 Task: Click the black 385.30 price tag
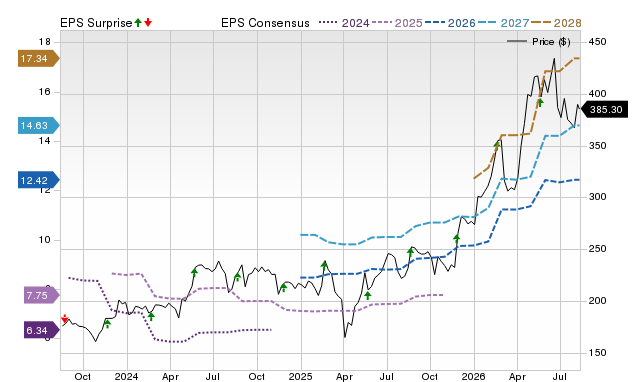point(604,109)
